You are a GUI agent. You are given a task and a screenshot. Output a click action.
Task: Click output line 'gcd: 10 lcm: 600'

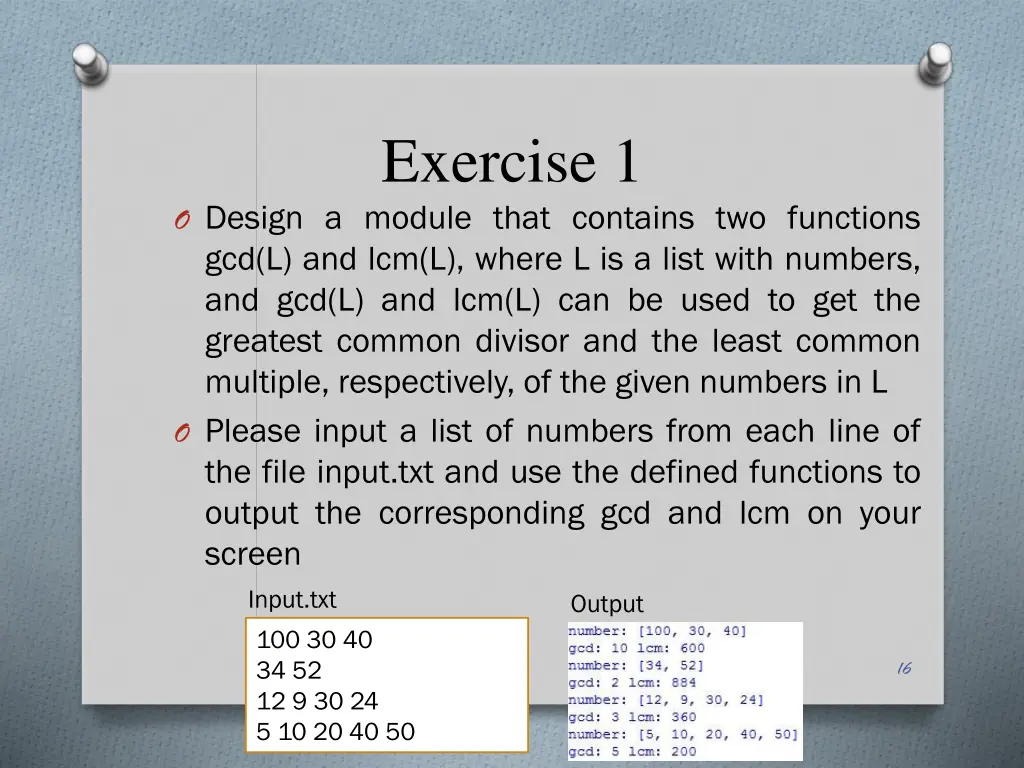point(637,648)
